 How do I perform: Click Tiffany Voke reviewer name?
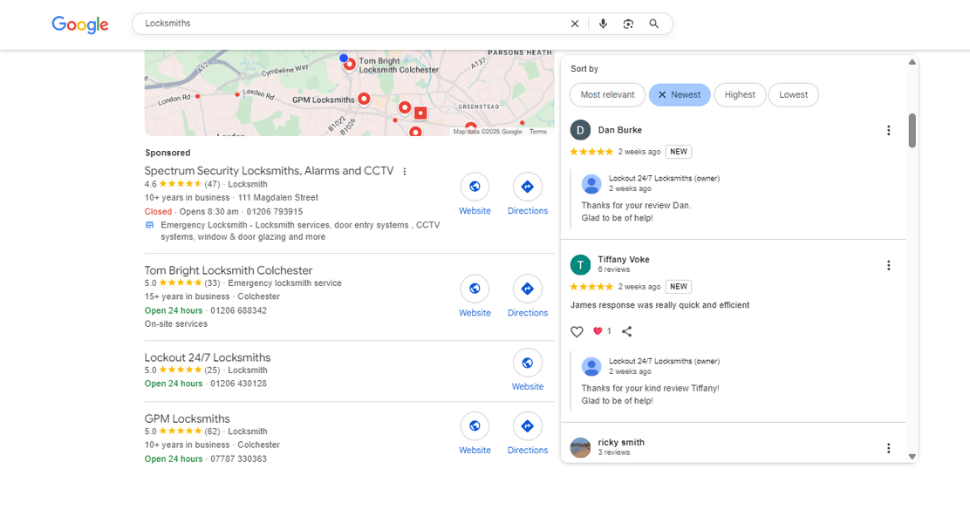coord(624,259)
